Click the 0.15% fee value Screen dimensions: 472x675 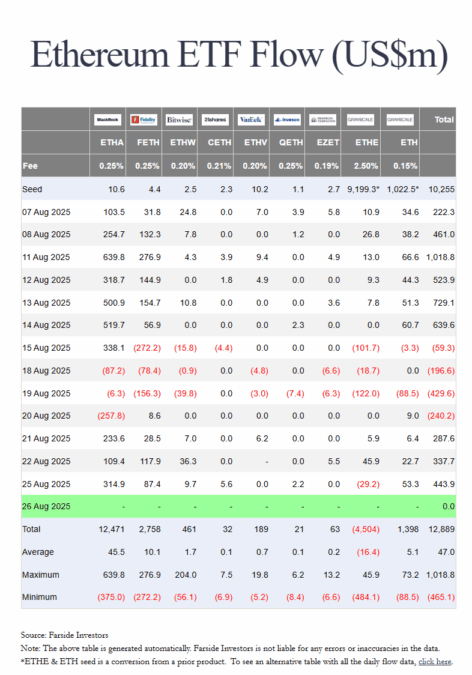coord(405,166)
